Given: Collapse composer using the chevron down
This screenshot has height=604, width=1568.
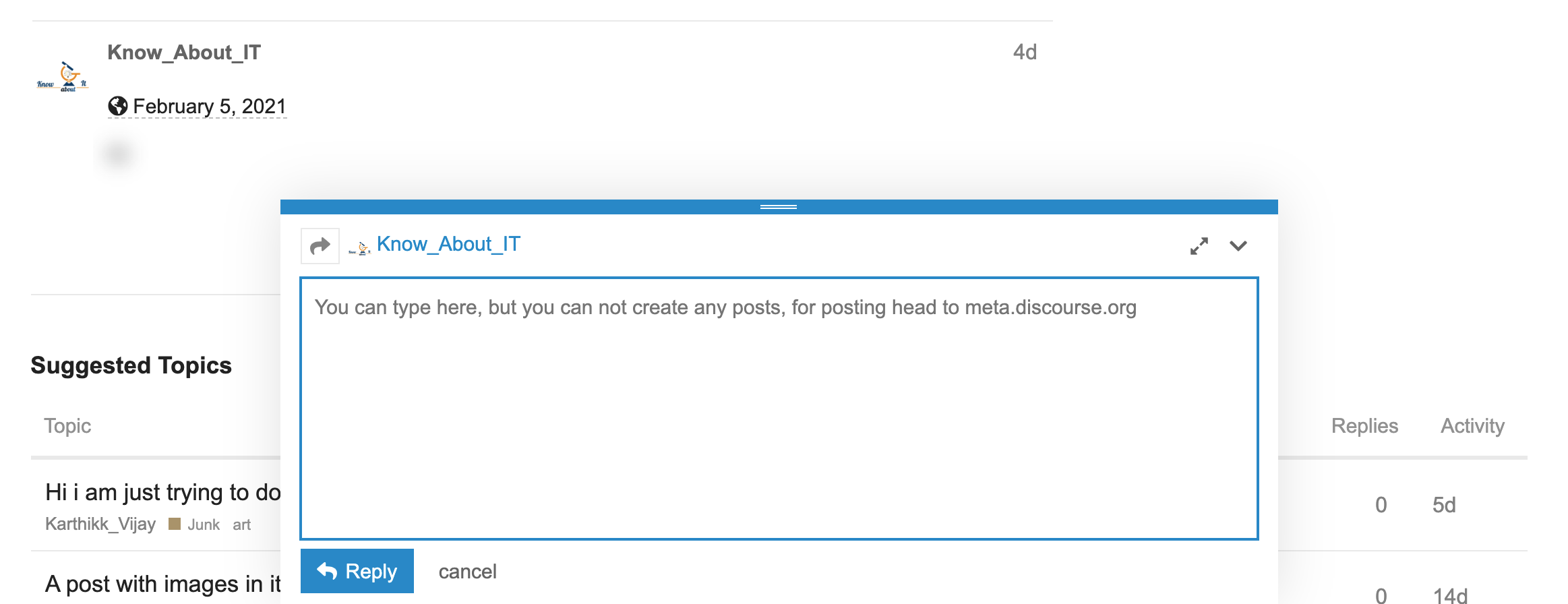Looking at the screenshot, I should [1238, 246].
